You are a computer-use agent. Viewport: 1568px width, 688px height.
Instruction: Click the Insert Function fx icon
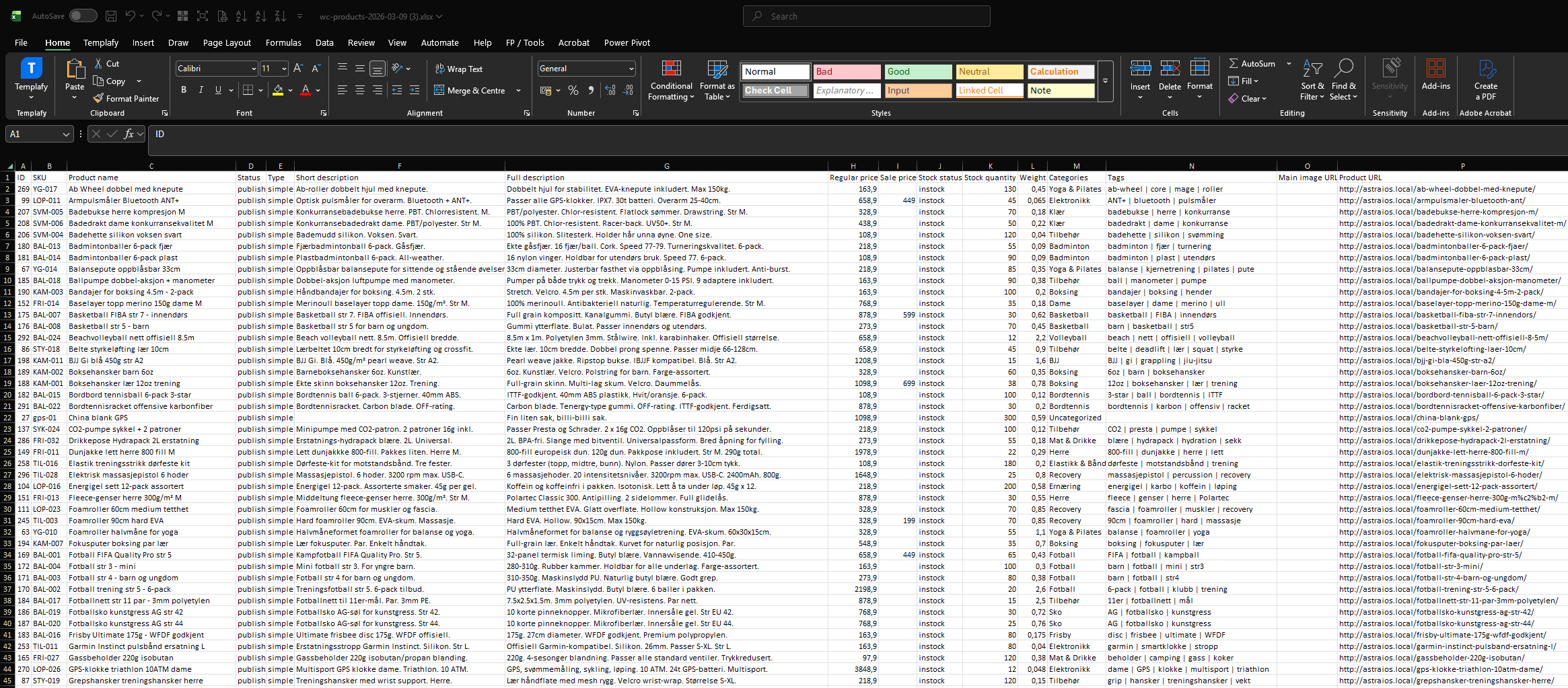pos(129,134)
